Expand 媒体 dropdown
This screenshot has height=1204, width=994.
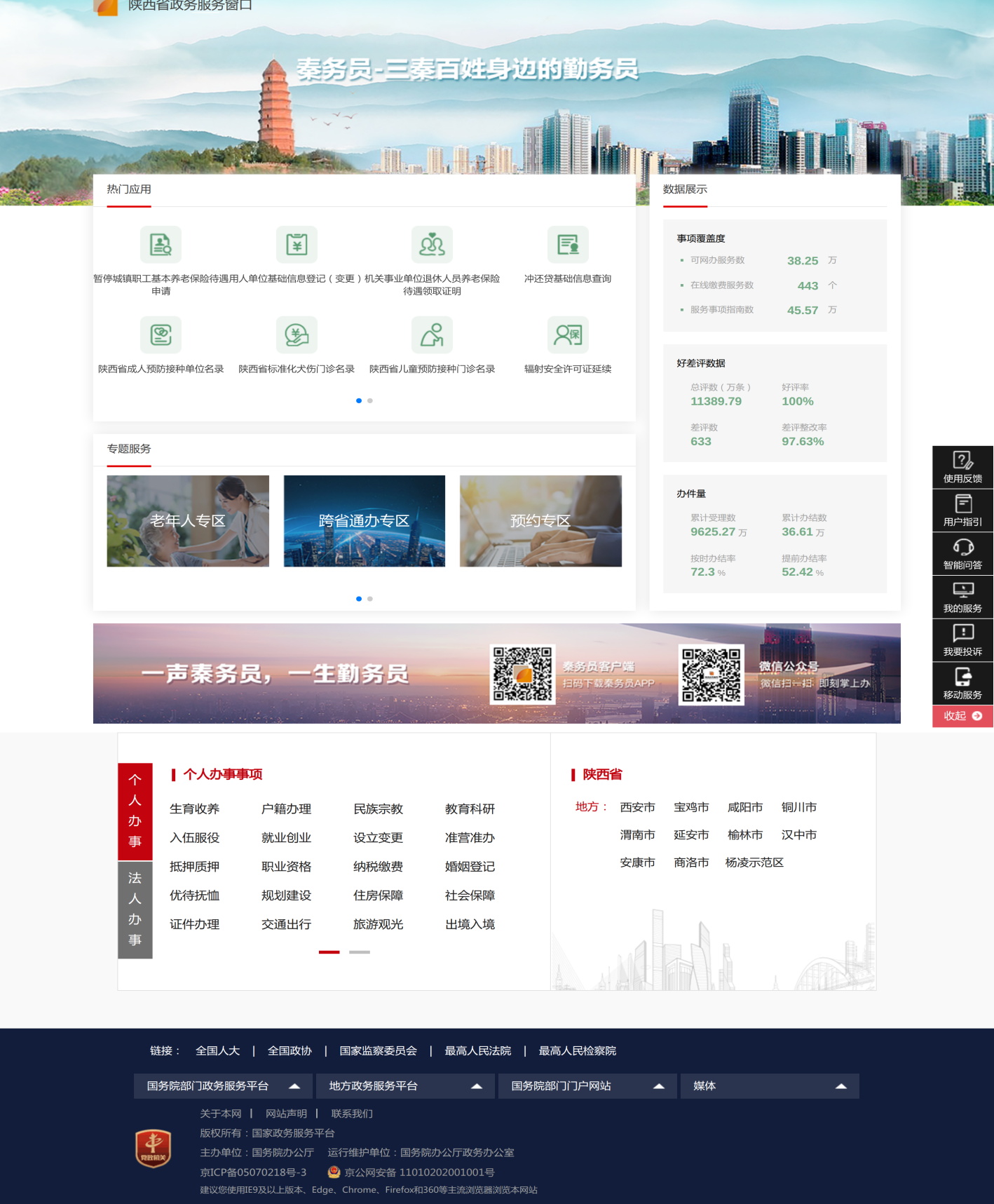pyautogui.click(x=770, y=1085)
